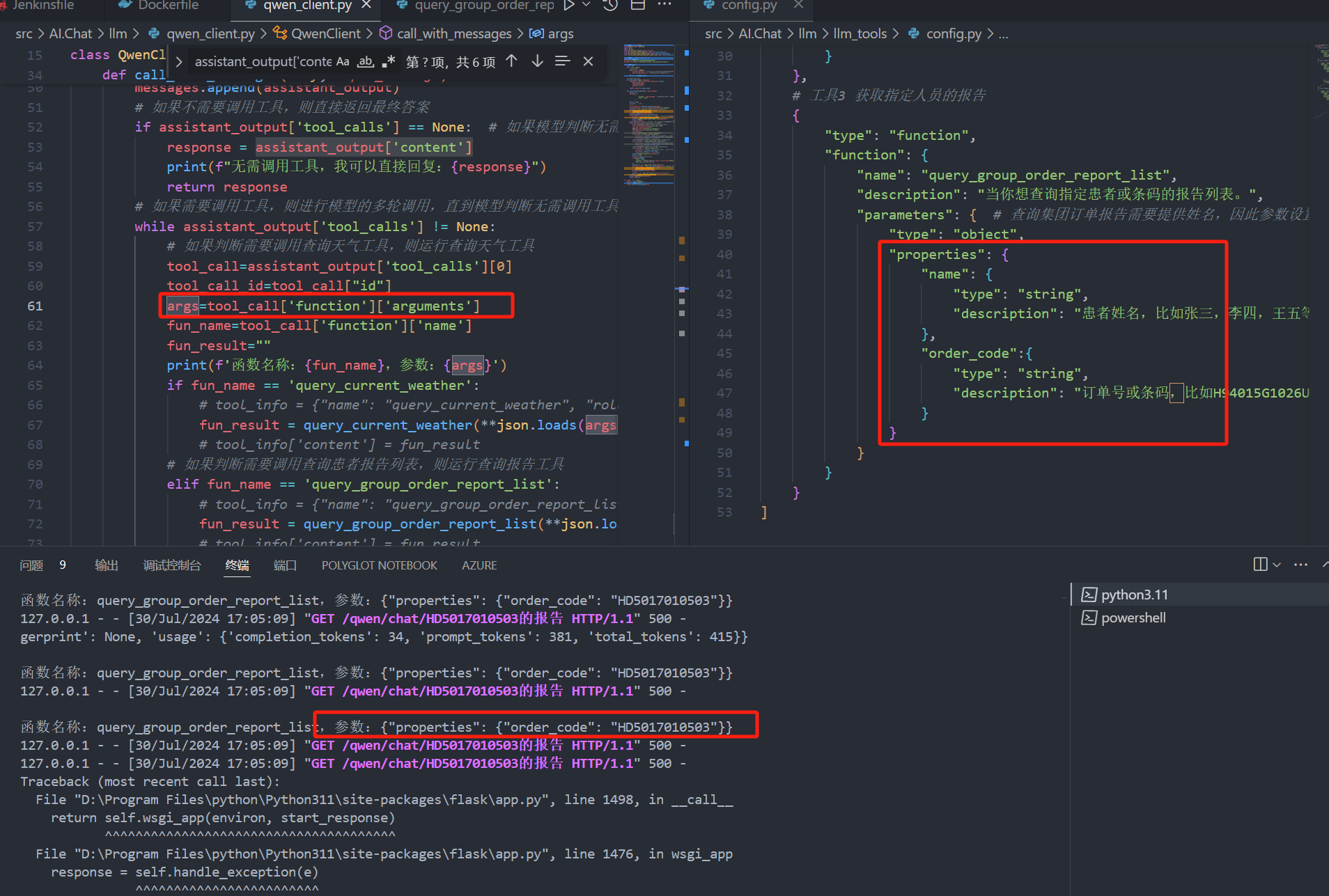Viewport: 1329px width, 896px height.
Task: Click src folder in left breadcrumb
Action: [x=24, y=33]
